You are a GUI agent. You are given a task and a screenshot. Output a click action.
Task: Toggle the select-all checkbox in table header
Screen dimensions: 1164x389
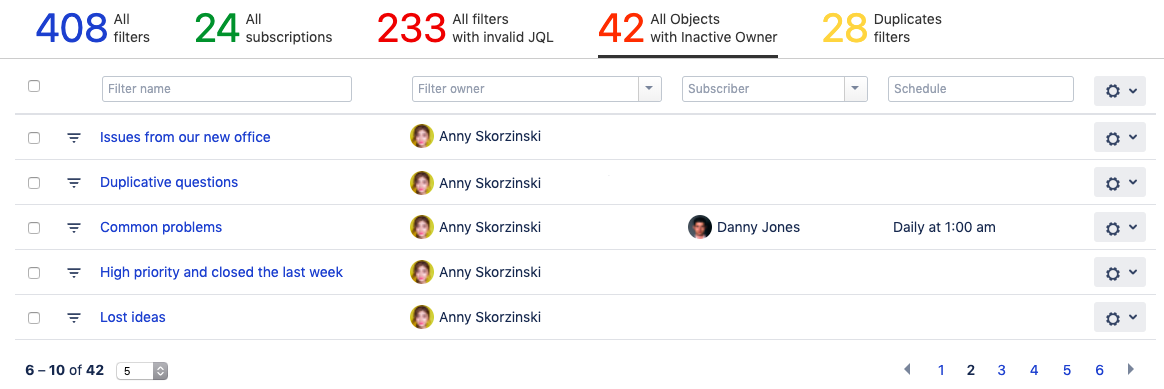tap(33, 86)
